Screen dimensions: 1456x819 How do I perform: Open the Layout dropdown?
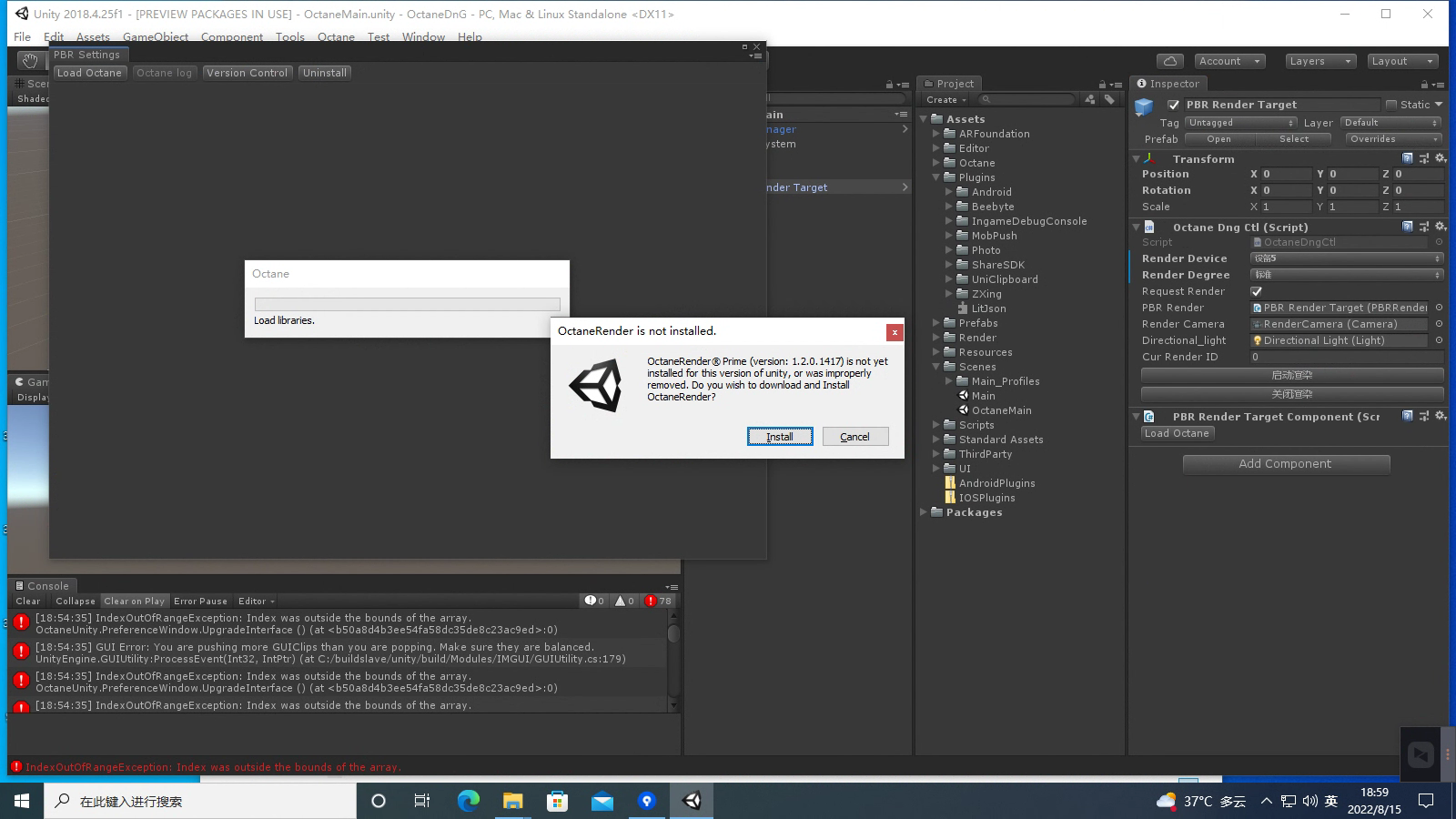(x=1404, y=61)
